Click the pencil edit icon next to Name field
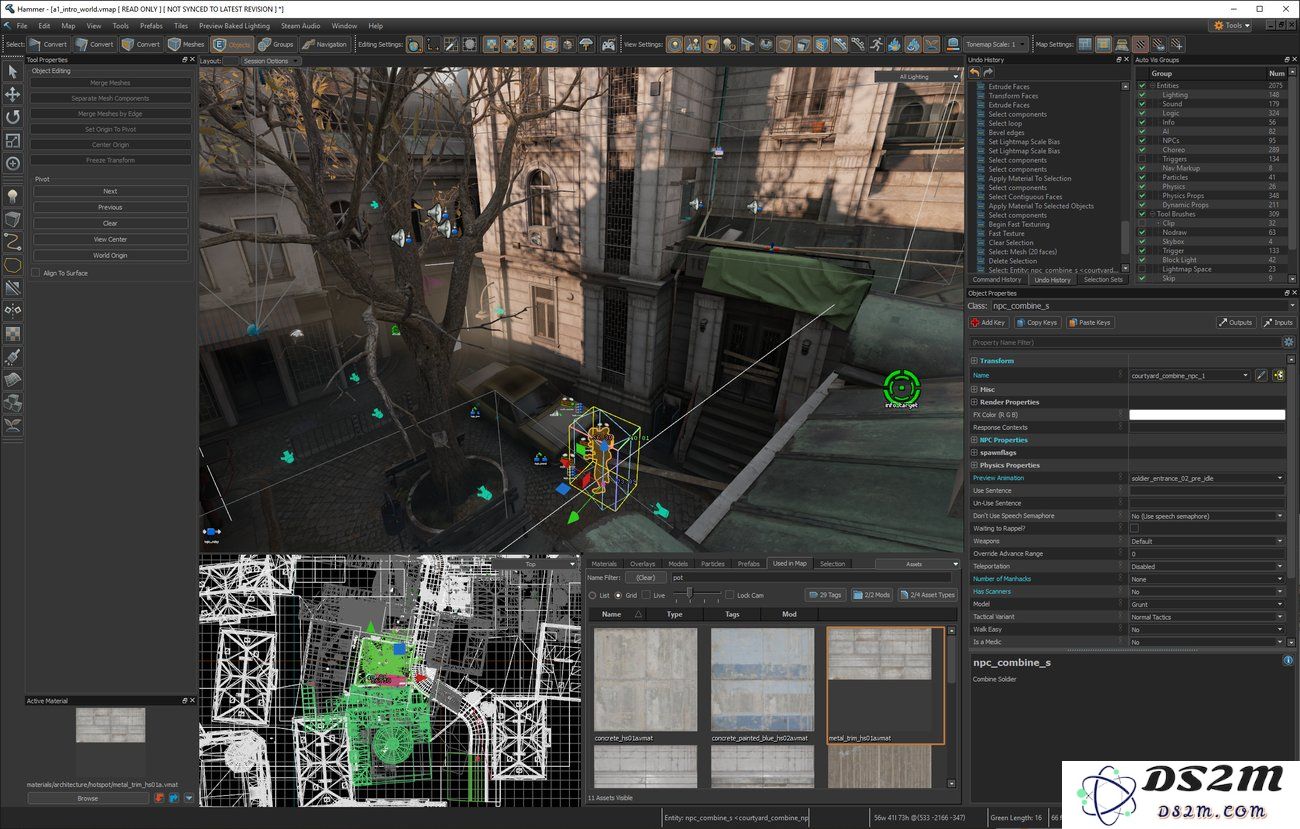 (1261, 375)
